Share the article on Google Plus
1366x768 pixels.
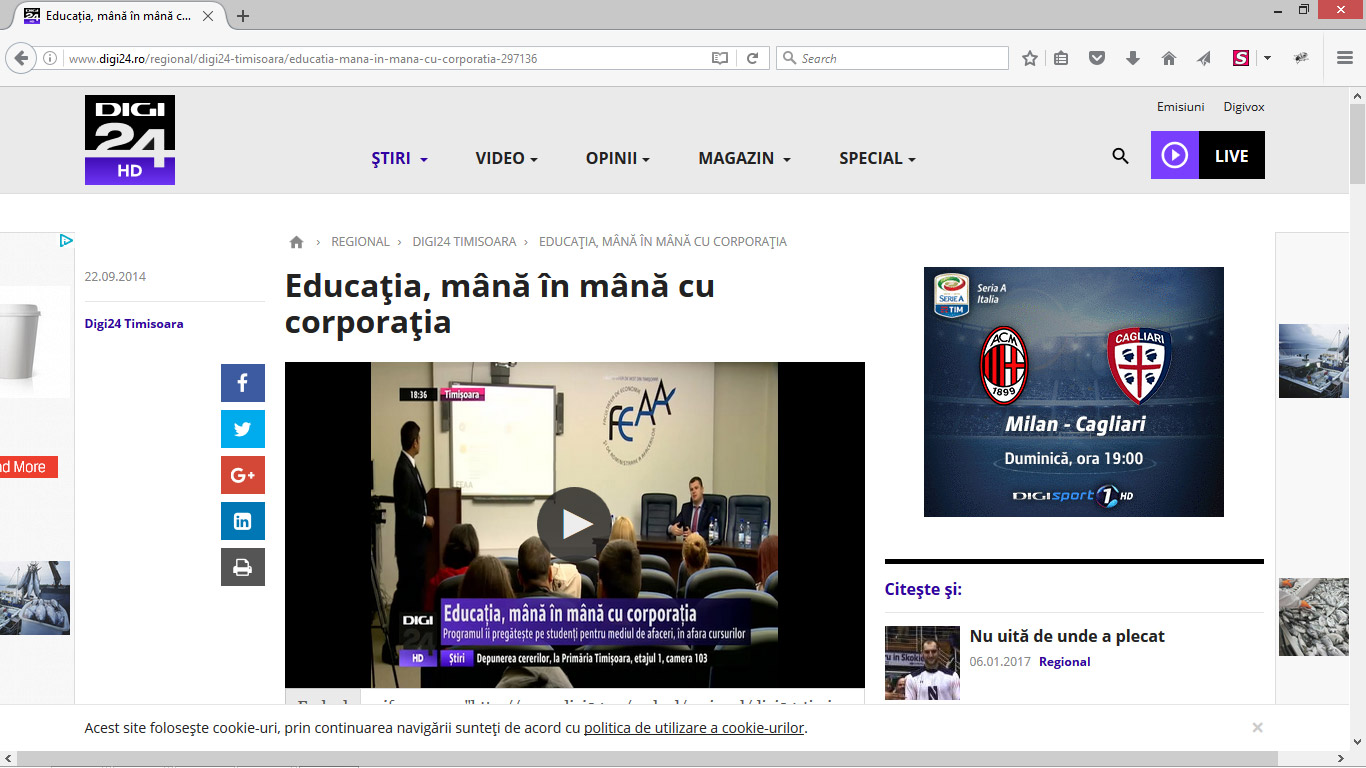pos(243,475)
